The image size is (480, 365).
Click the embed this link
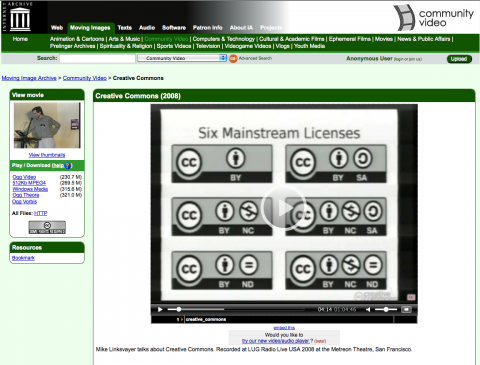(284, 328)
